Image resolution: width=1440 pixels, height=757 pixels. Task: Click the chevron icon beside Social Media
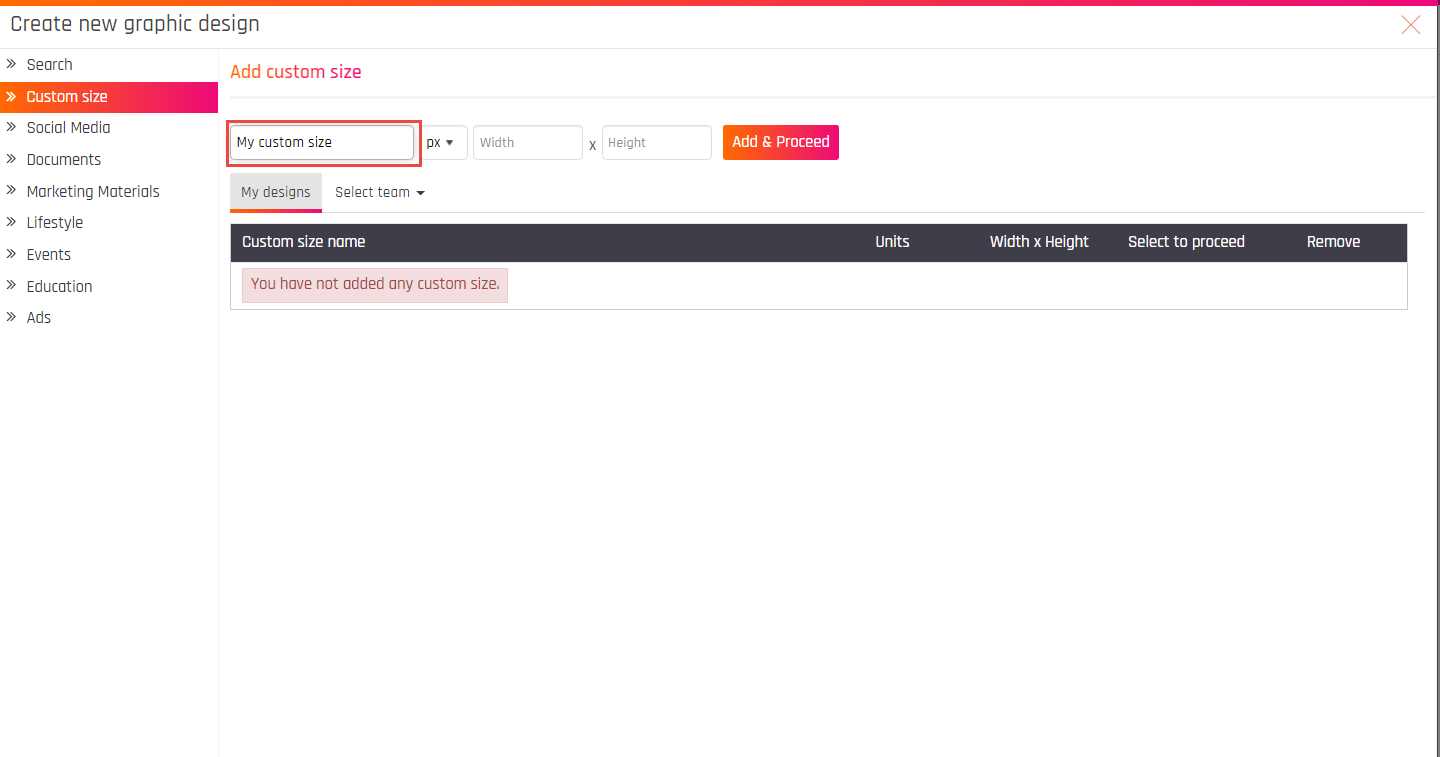12,127
